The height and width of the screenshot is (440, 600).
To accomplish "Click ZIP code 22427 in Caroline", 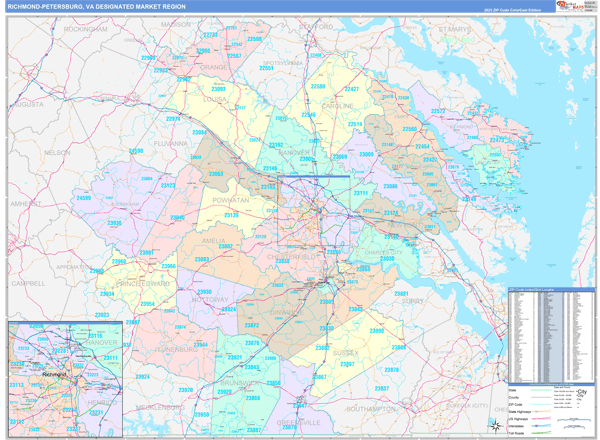I will 352,89.
